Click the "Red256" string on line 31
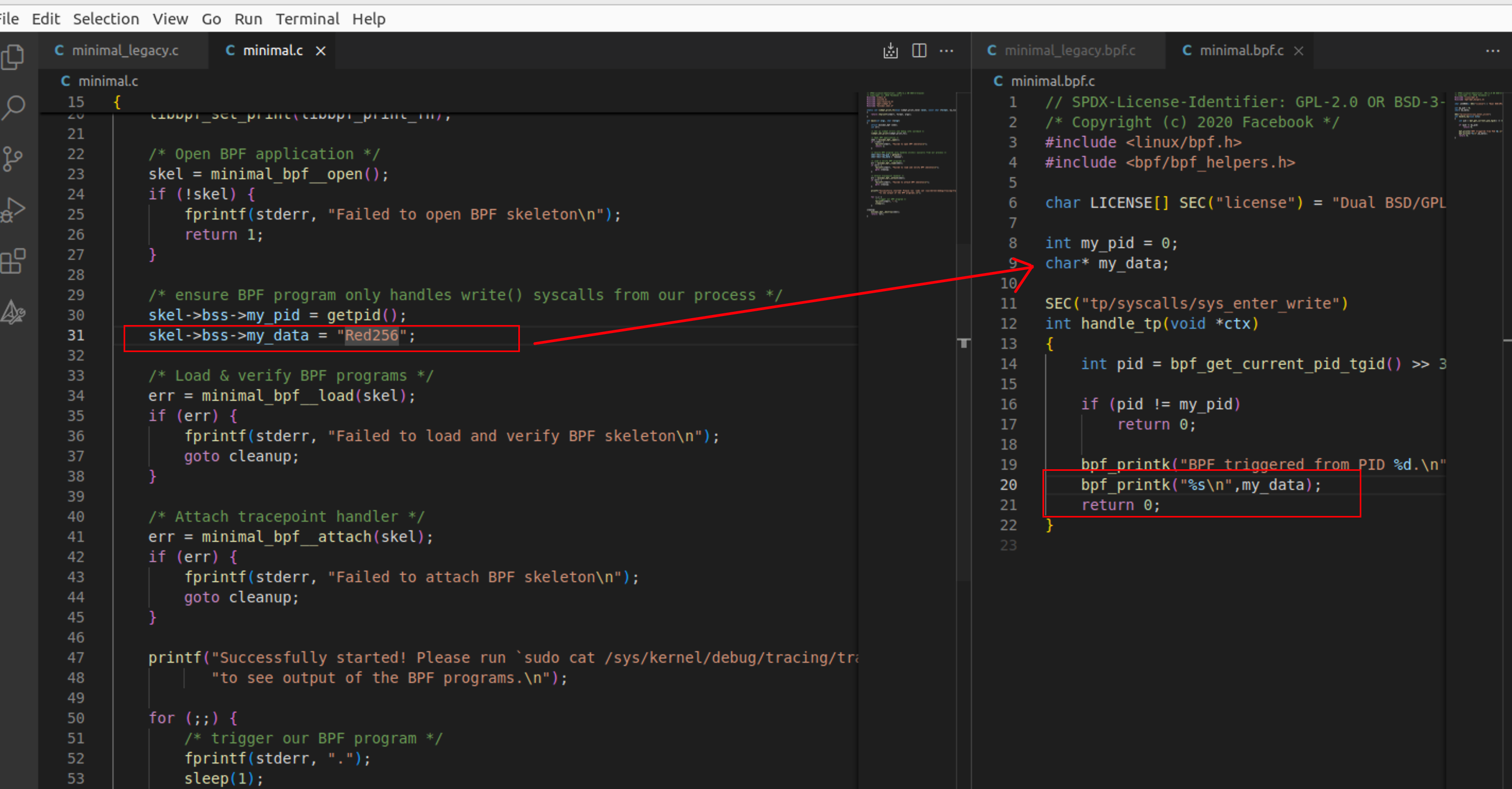The width and height of the screenshot is (1512, 789). click(371, 336)
